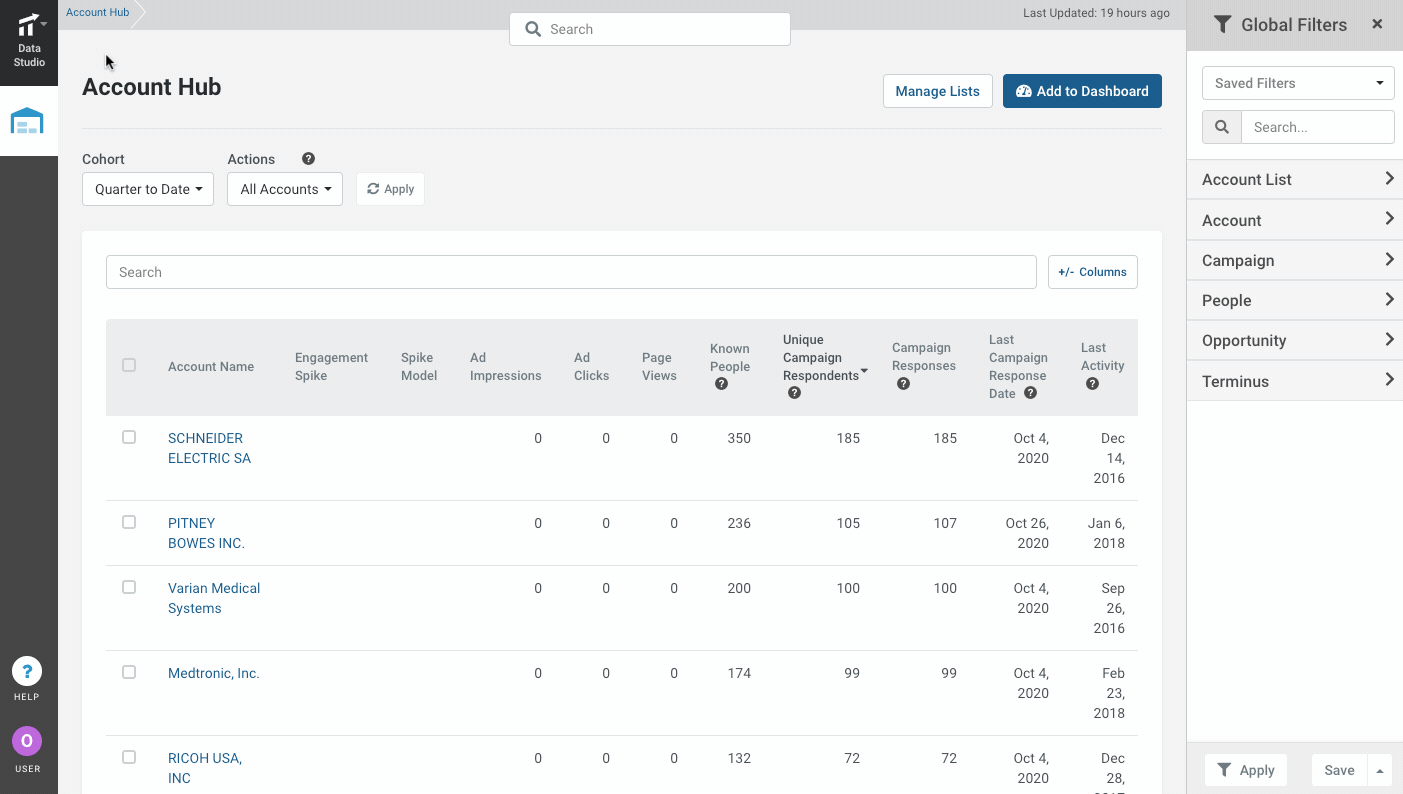1403x794 pixels.
Task: Expand the Campaign filter section
Action: click(1295, 260)
